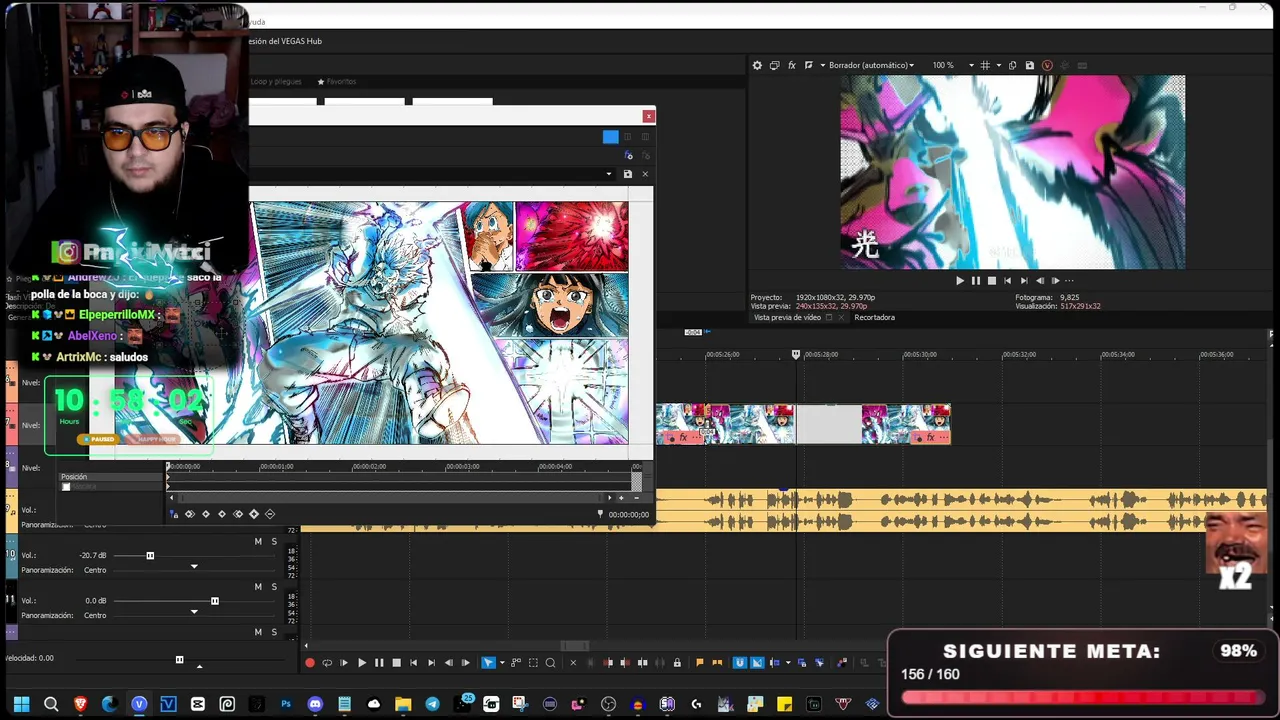The width and height of the screenshot is (1280, 720).
Task: Open Borrador (automático) preview quality dropdown
Action: (x=871, y=65)
